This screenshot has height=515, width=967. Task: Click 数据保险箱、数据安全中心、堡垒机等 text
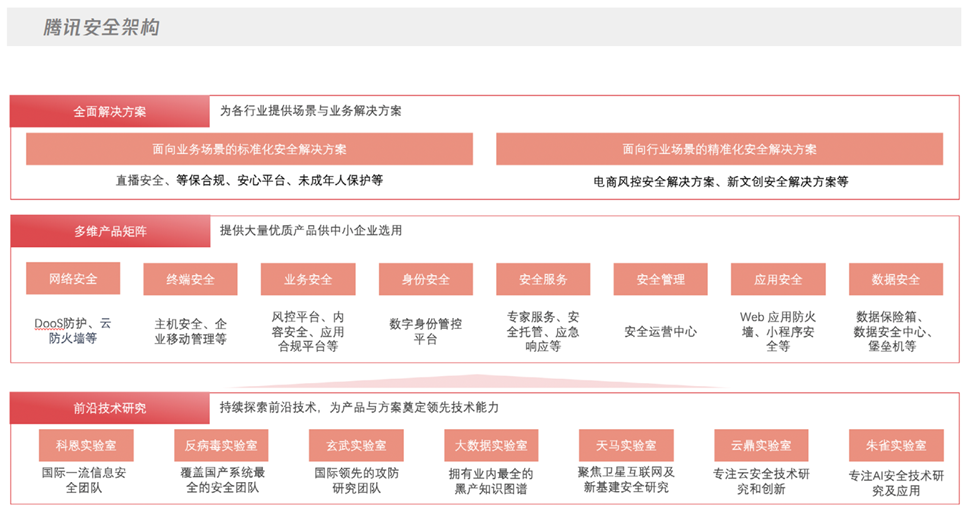coord(894,331)
